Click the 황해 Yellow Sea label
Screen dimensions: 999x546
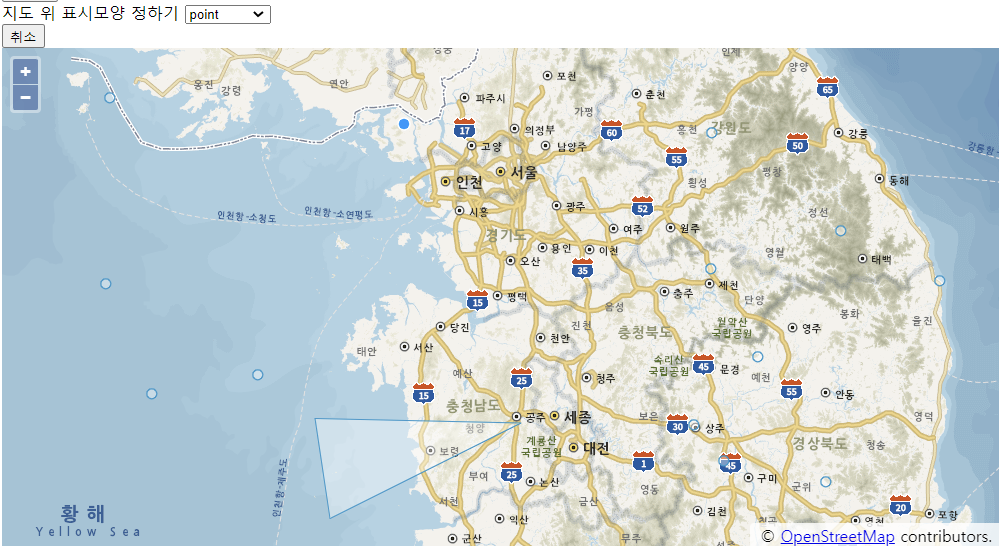tap(87, 520)
